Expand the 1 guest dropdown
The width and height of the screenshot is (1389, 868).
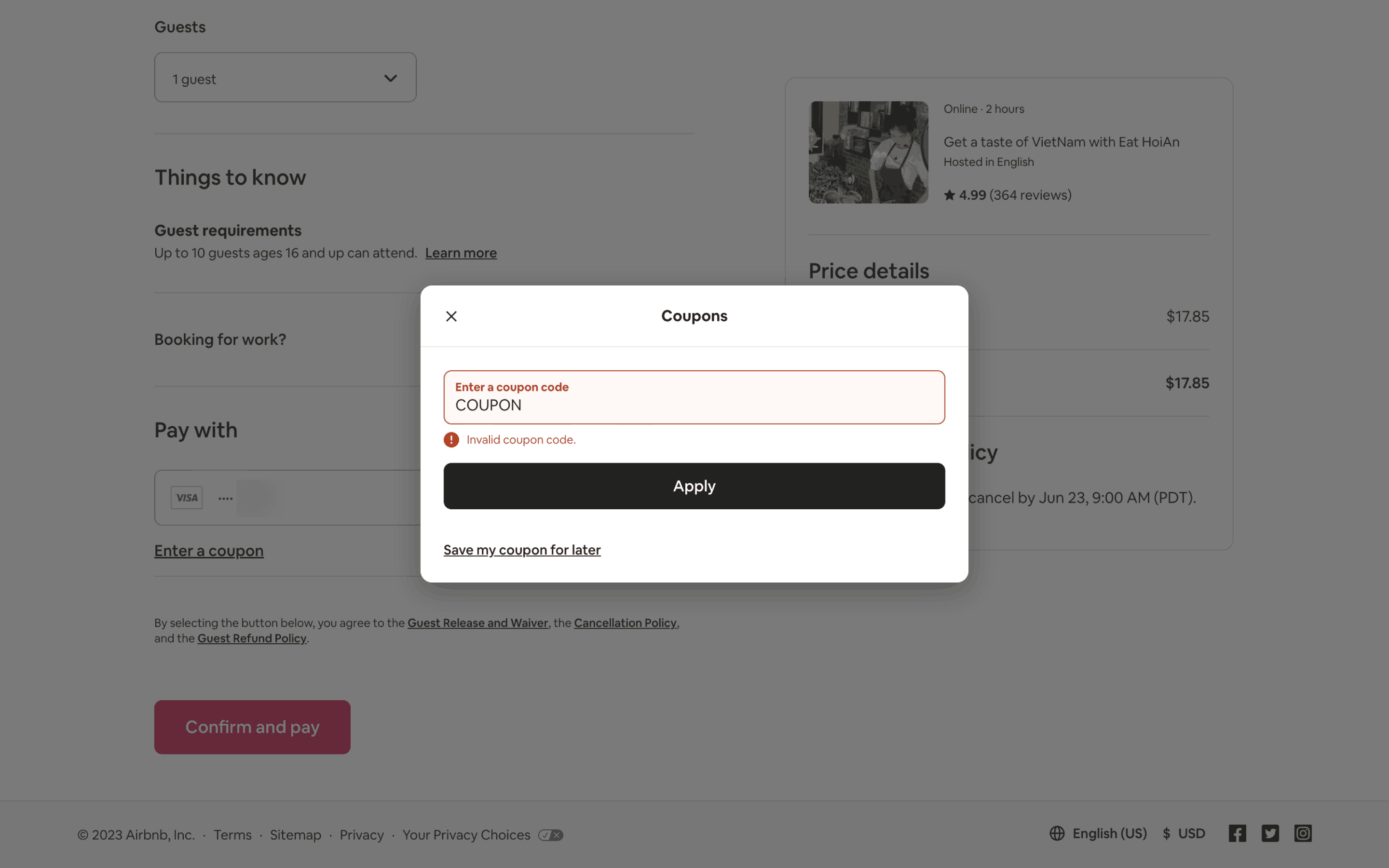click(285, 78)
